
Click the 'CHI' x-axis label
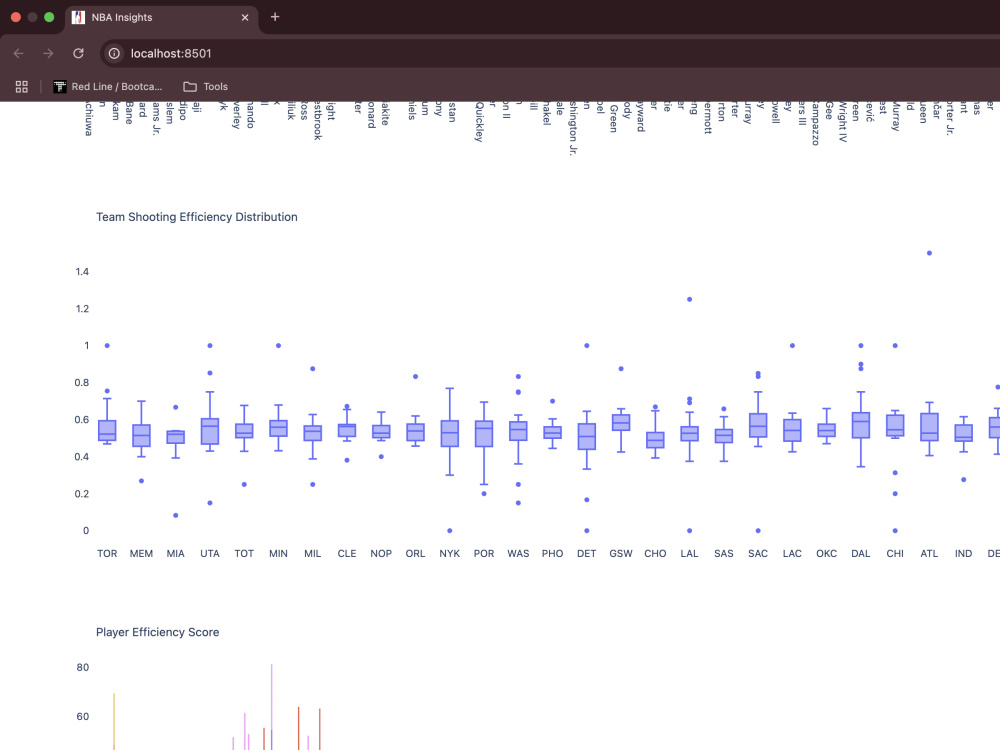895,554
